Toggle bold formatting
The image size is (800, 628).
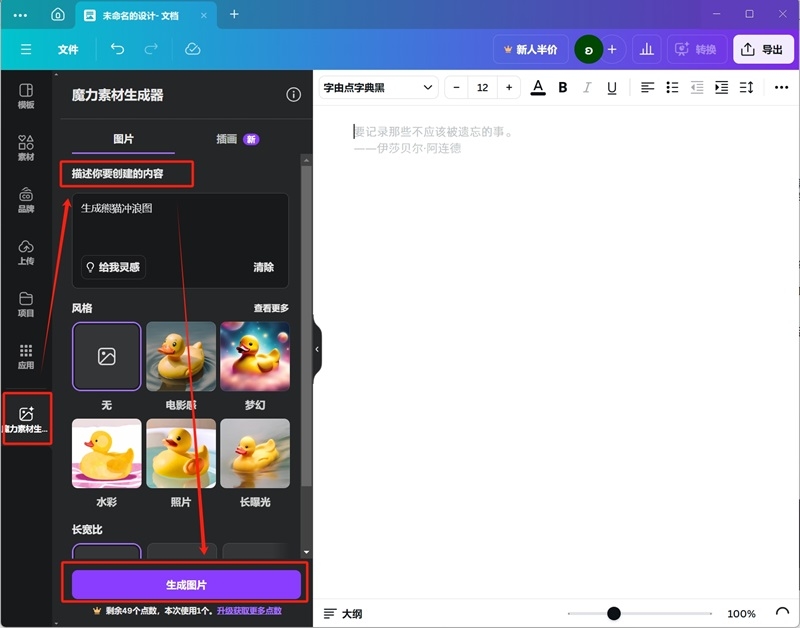[x=562, y=87]
